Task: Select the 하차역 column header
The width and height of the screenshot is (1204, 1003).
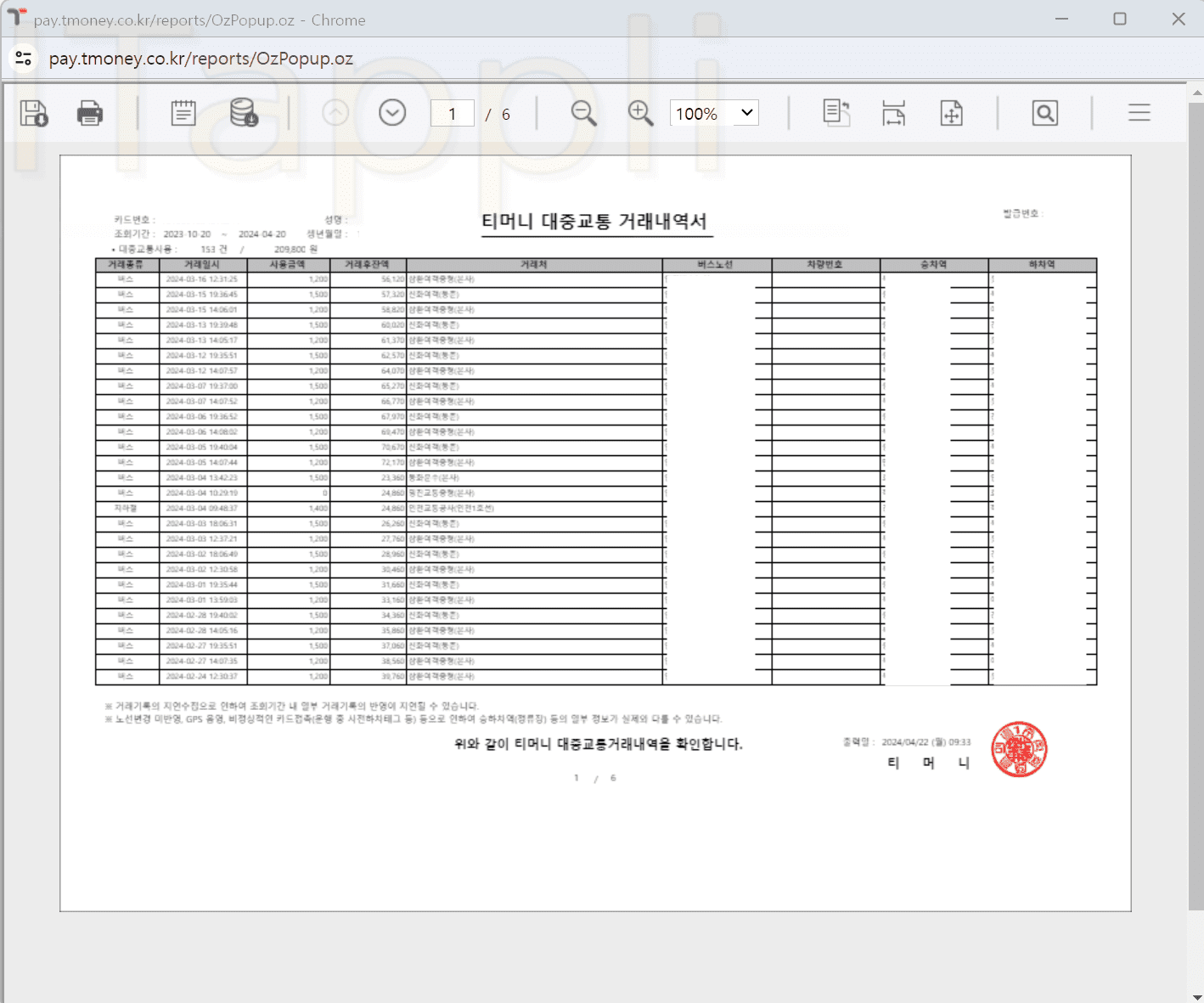Action: pos(1043,265)
